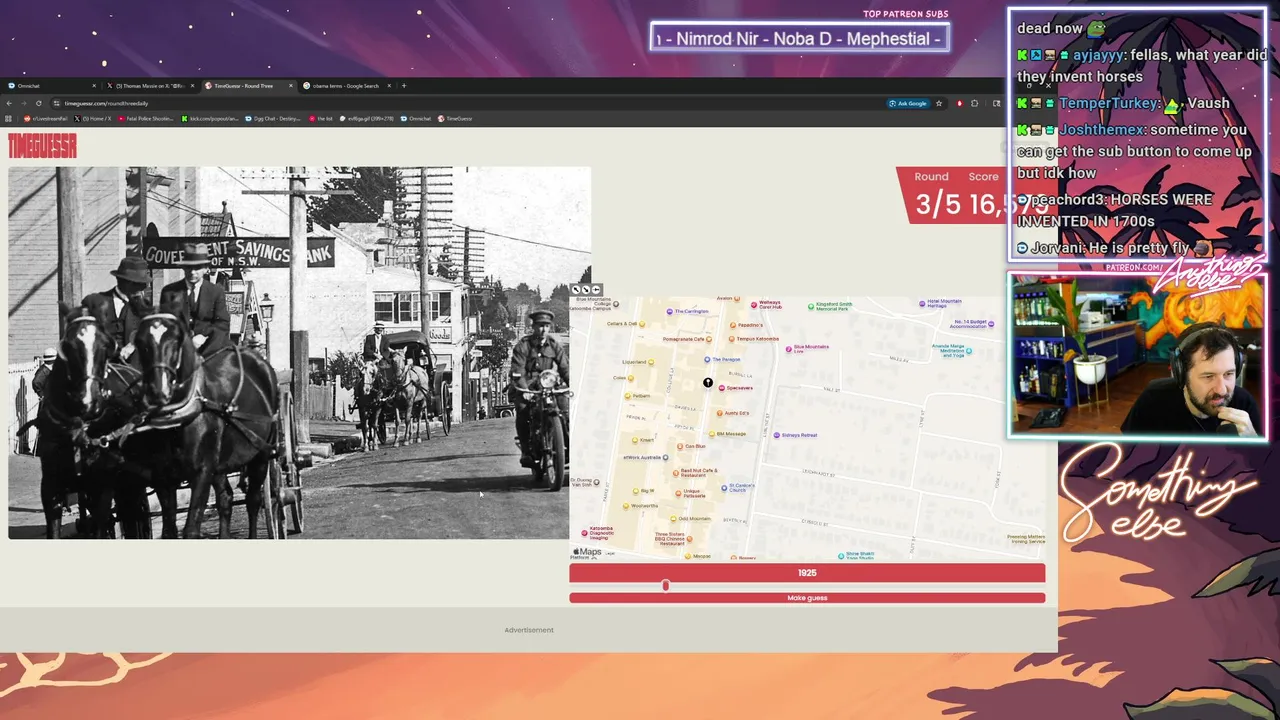Image resolution: width=1280 pixels, height=720 pixels.
Task: Click the Hotel Mountain Heritage marker
Action: click(922, 304)
